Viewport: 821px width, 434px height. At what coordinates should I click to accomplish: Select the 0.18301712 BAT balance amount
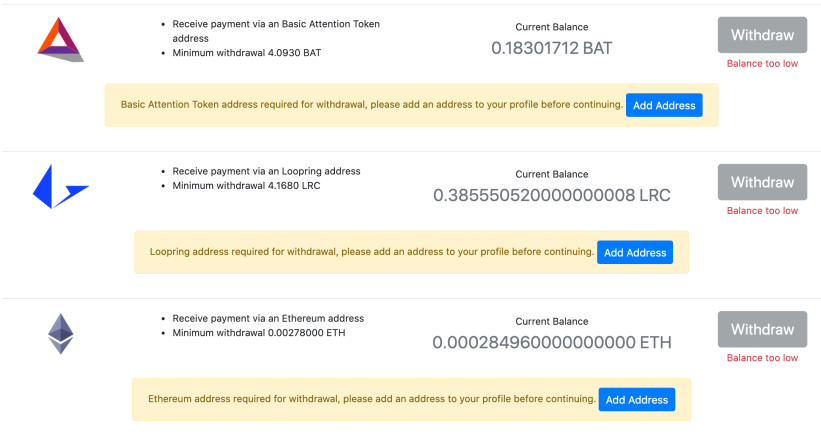pyautogui.click(x=551, y=48)
